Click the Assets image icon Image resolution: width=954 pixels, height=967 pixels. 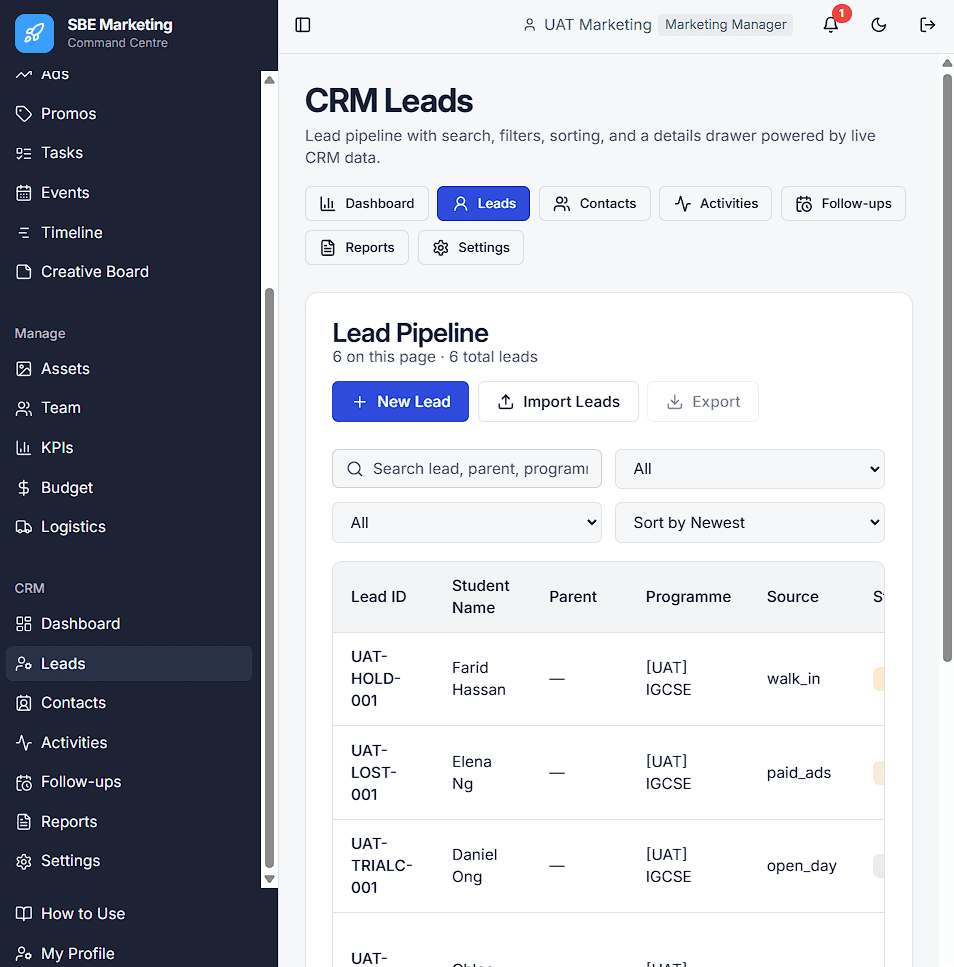click(x=23, y=369)
